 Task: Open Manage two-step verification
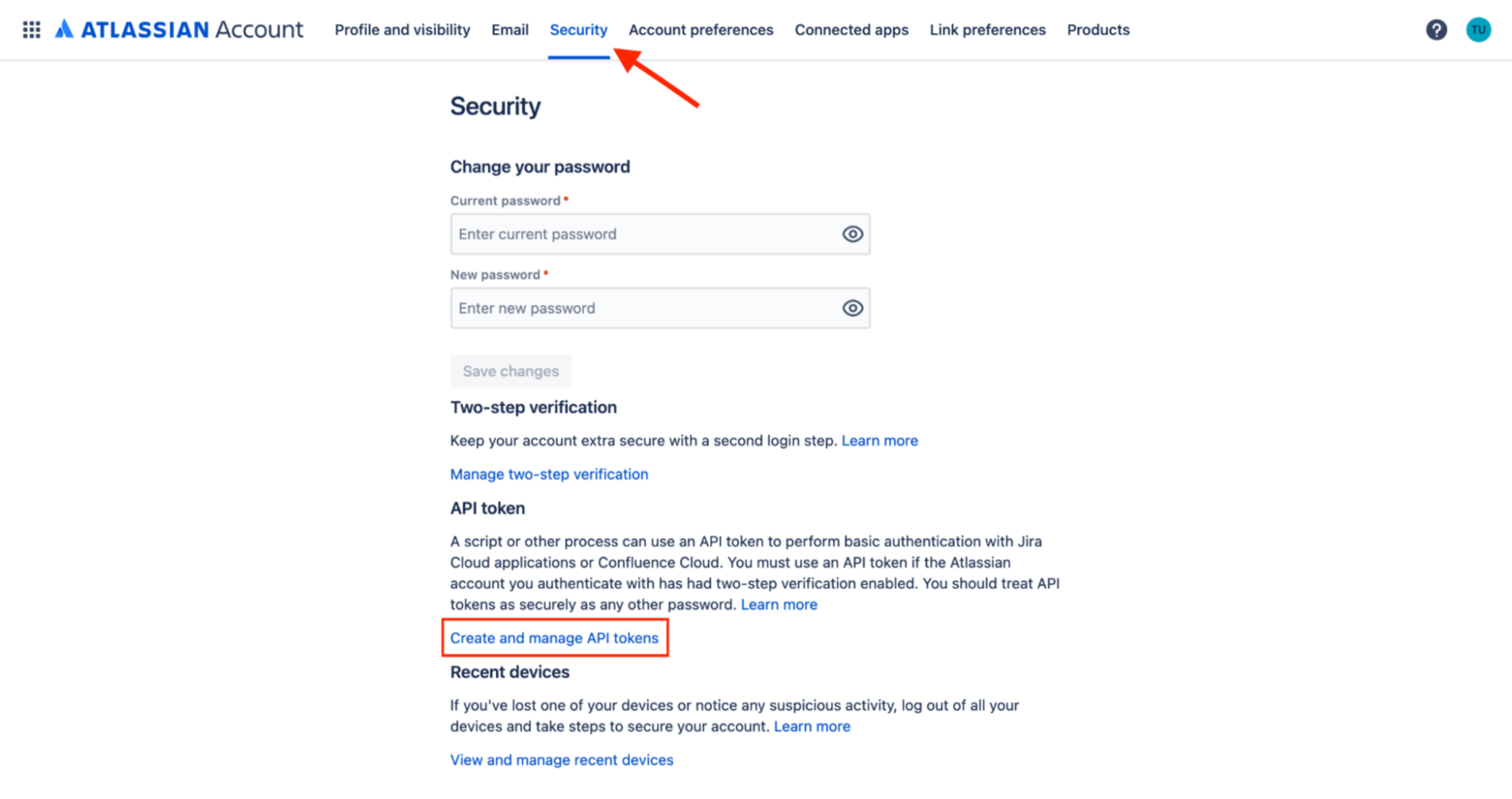pyautogui.click(x=549, y=473)
